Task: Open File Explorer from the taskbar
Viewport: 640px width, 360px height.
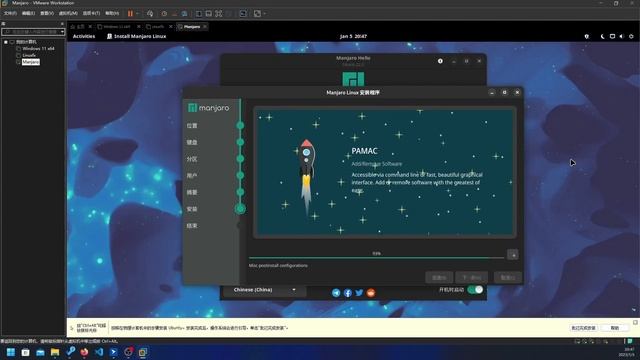Action: pos(55,352)
